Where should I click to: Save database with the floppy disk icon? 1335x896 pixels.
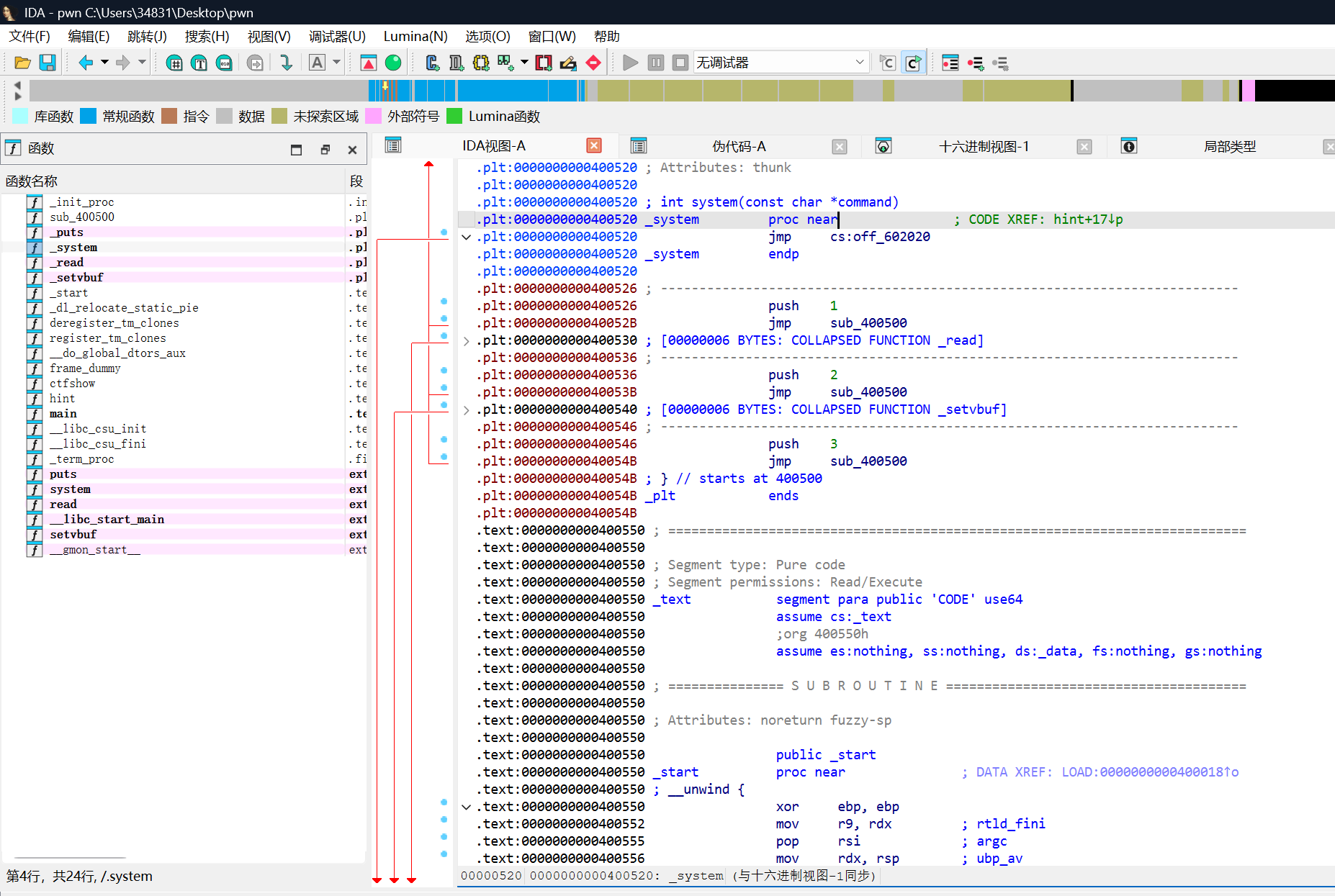pos(48,63)
